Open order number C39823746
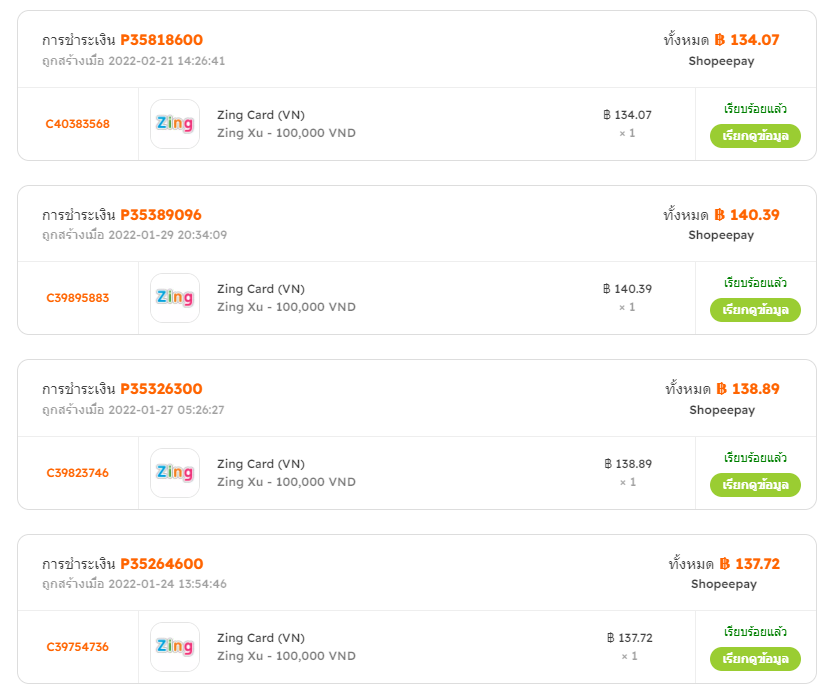The width and height of the screenshot is (834, 697). [78, 473]
